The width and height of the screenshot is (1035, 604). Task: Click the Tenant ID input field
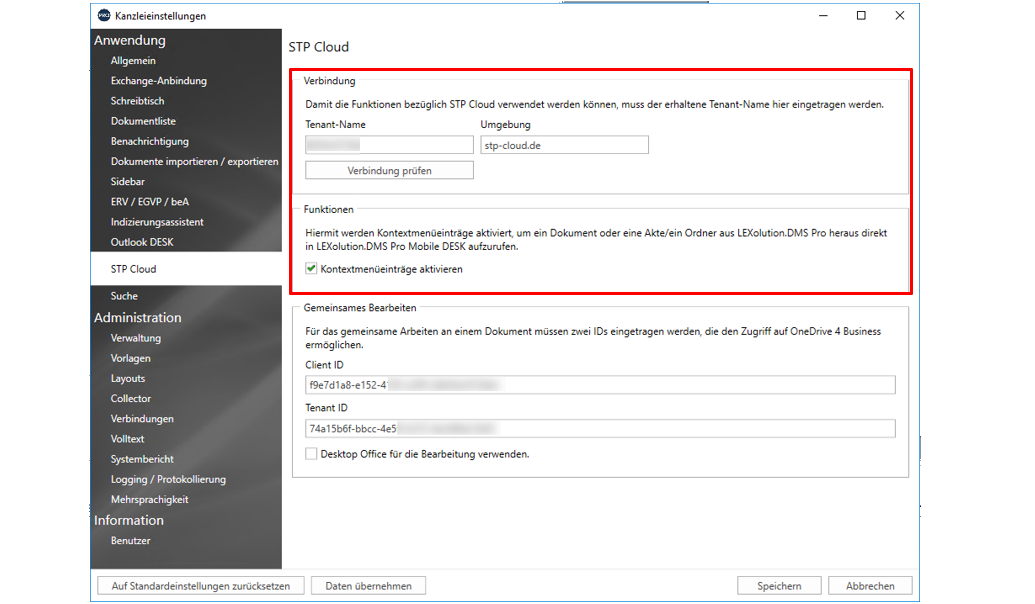(600, 428)
